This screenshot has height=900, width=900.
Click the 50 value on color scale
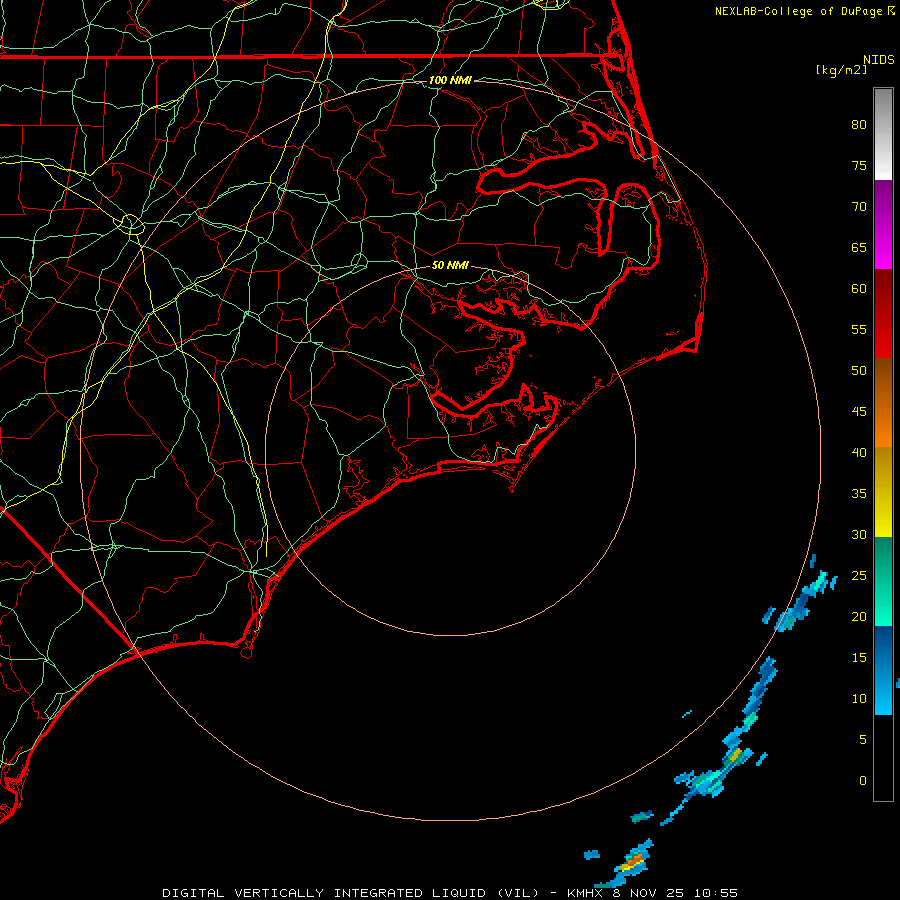click(x=859, y=371)
